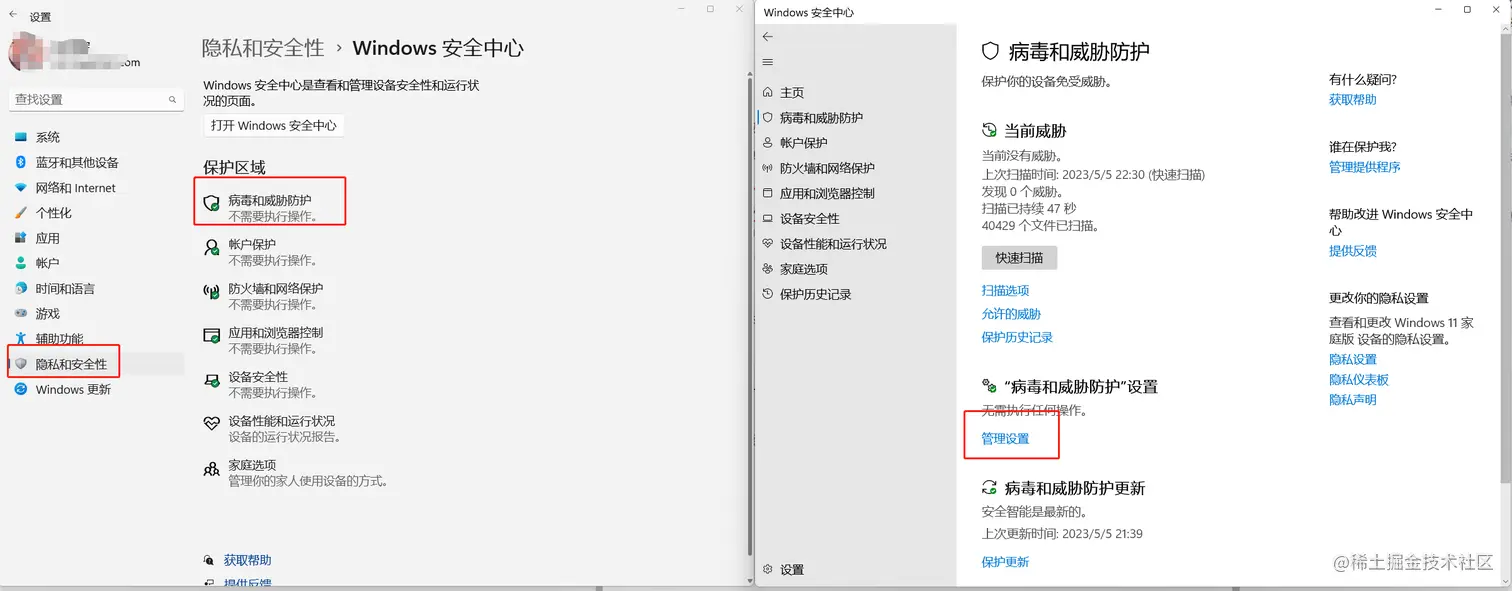Click the Bluetooth icon in Settings sidebar
Image resolution: width=1512 pixels, height=591 pixels.
point(21,162)
